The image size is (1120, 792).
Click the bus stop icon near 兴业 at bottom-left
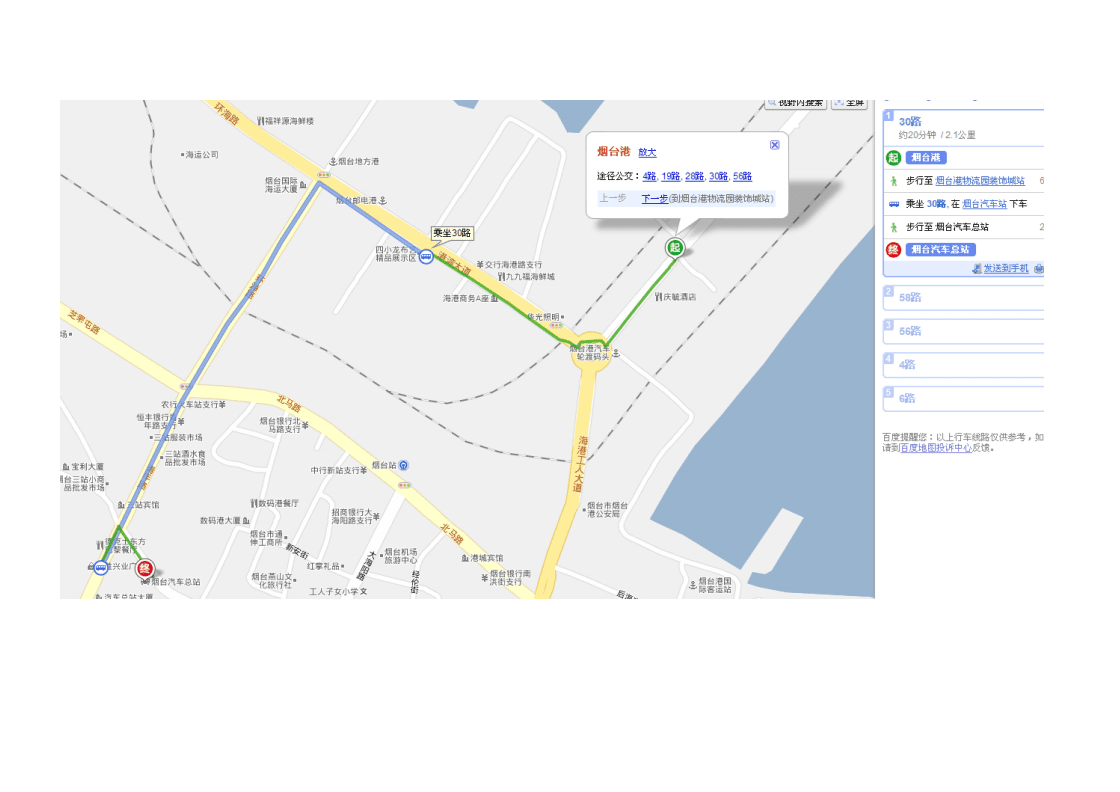100,568
